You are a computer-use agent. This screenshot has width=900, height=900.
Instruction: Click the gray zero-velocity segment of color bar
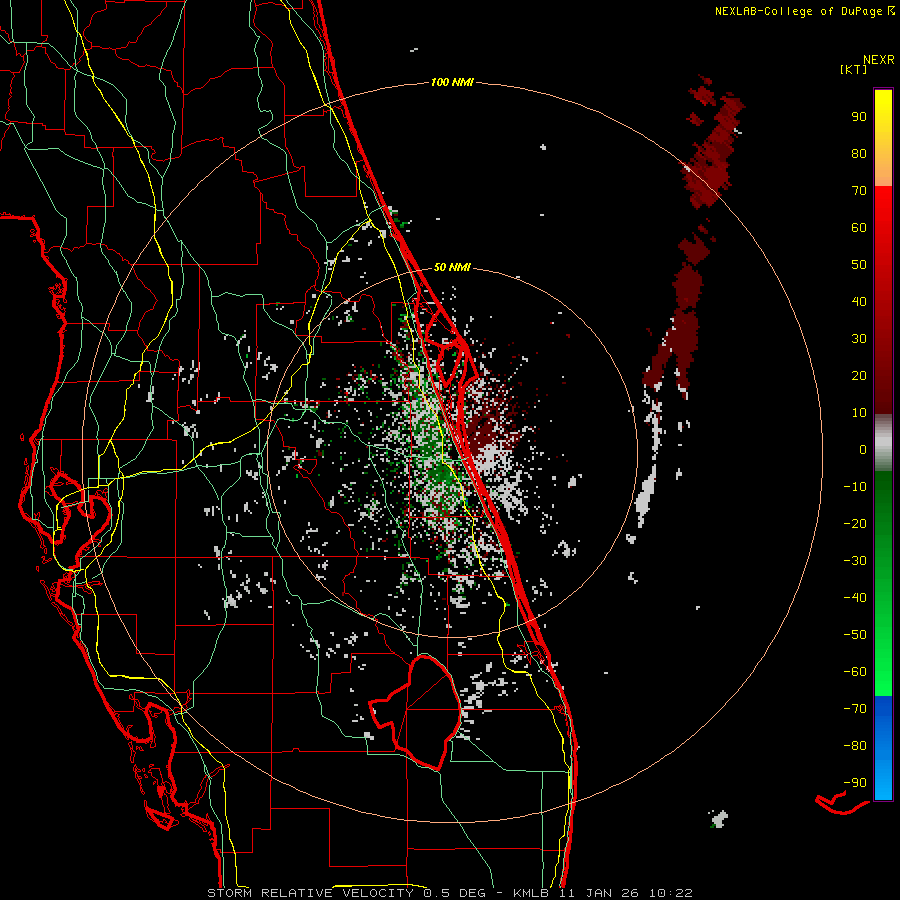pos(883,443)
